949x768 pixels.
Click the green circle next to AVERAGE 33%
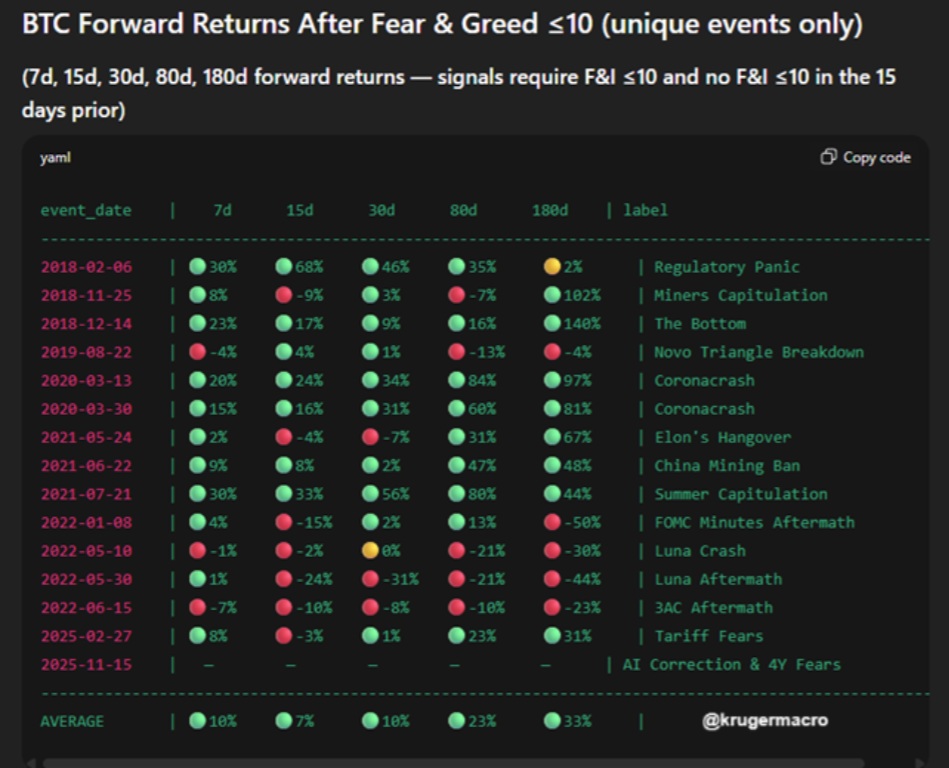552,721
